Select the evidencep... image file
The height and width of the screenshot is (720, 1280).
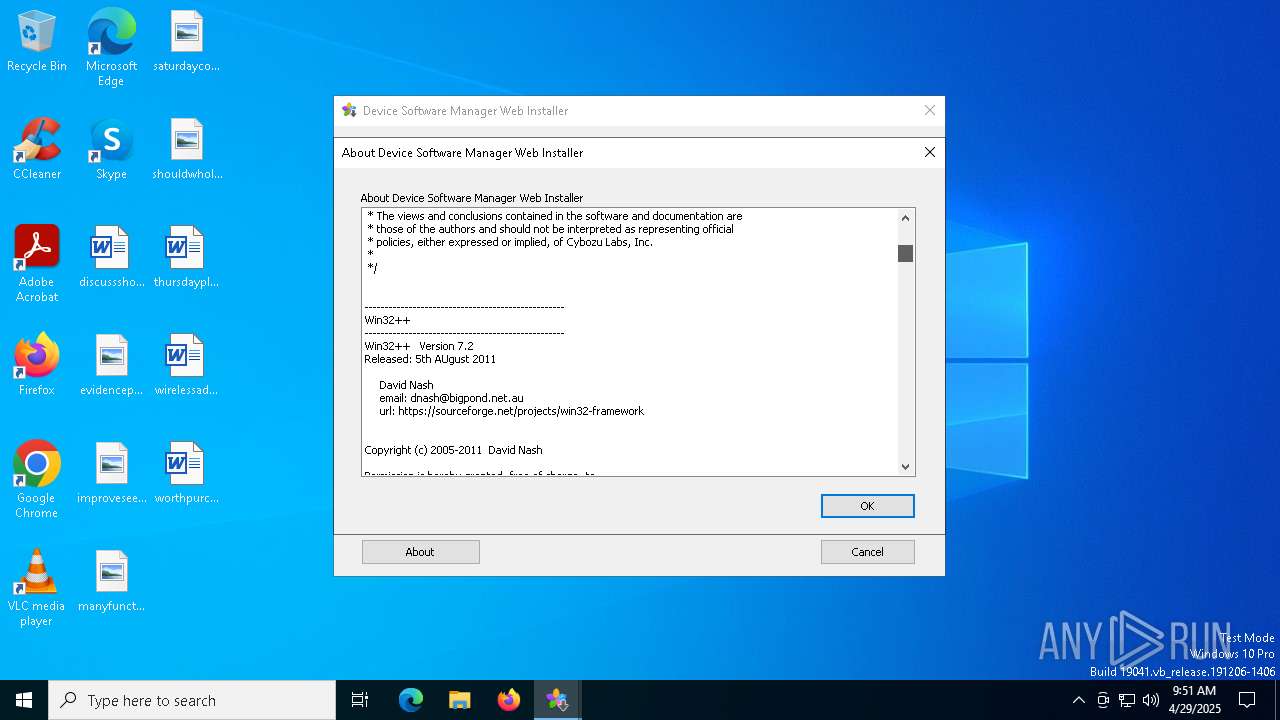[111, 366]
